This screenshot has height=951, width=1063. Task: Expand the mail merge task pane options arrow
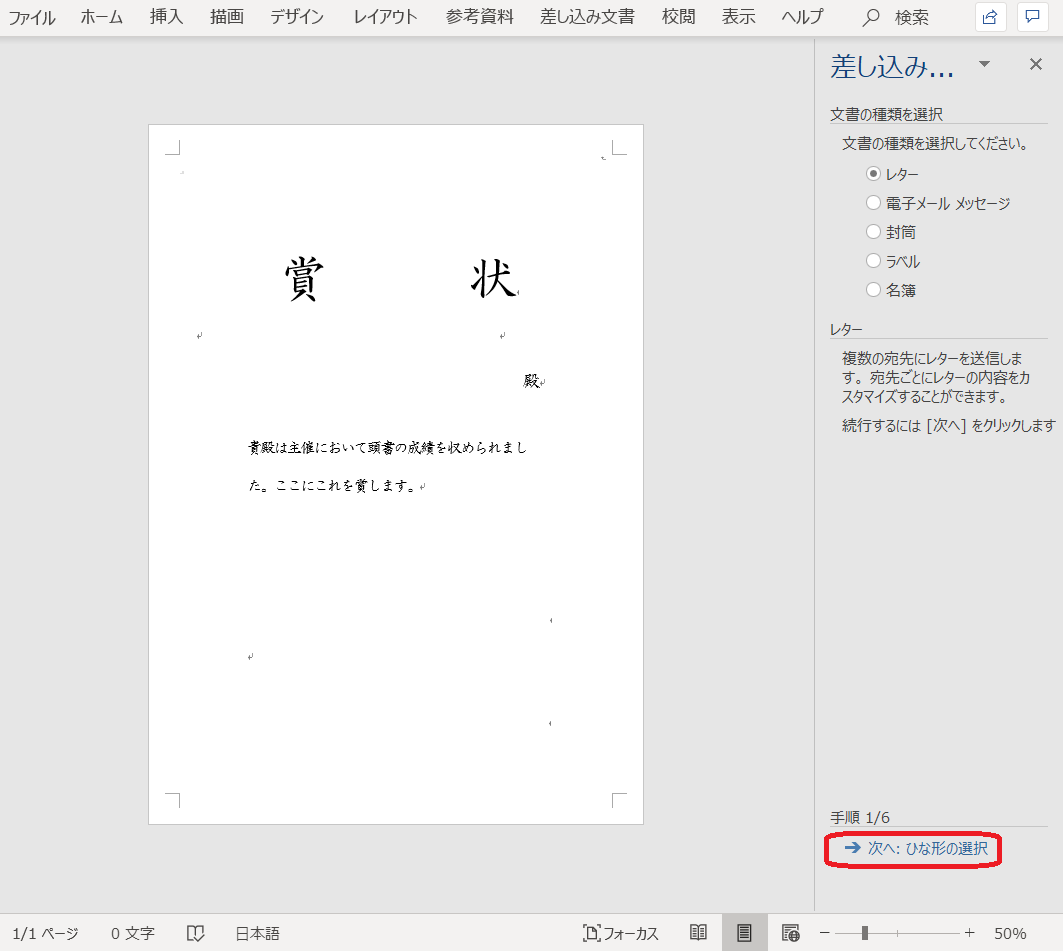pyautogui.click(x=984, y=65)
